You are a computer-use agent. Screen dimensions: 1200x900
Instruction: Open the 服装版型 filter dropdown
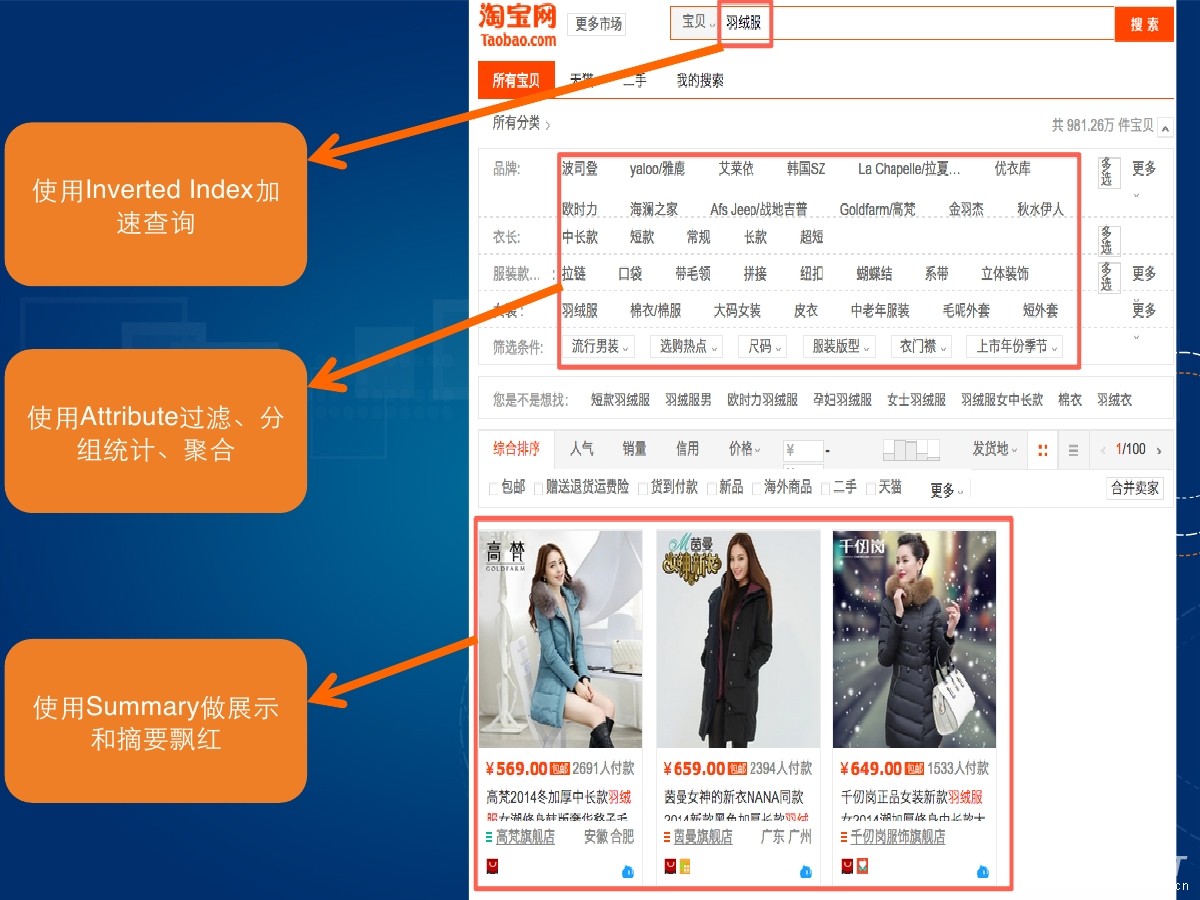[840, 347]
